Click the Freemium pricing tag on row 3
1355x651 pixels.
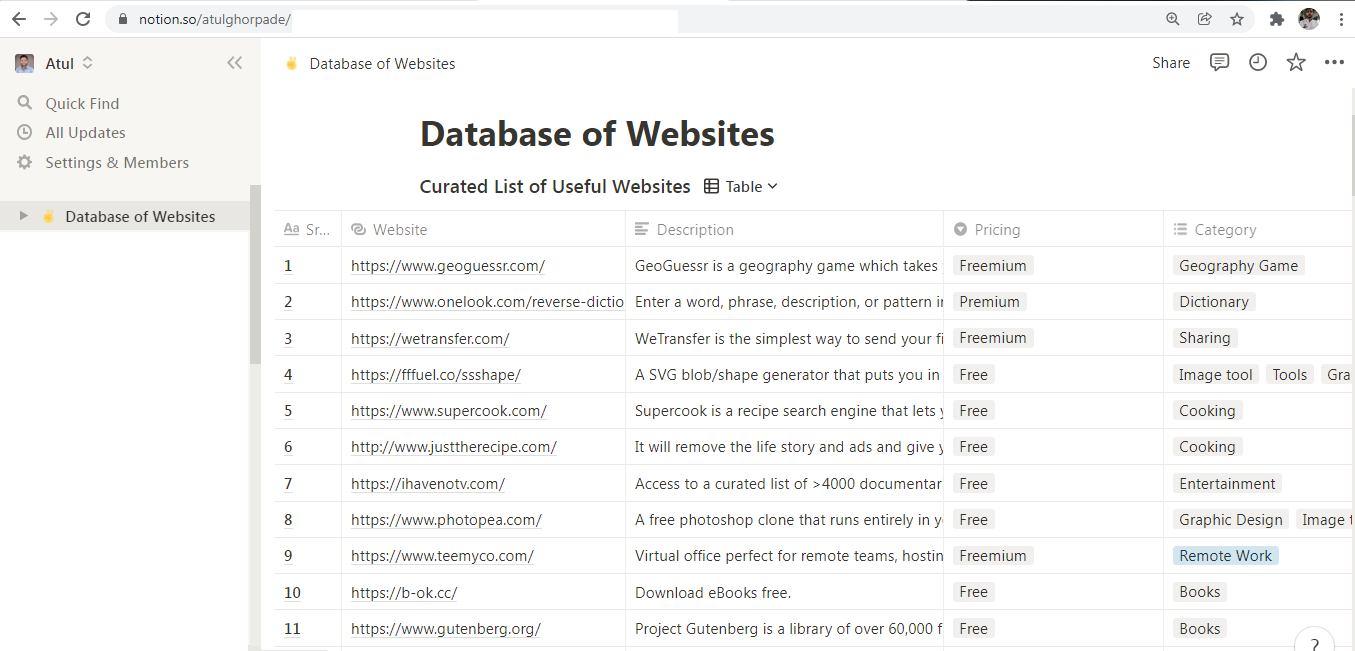tap(992, 337)
